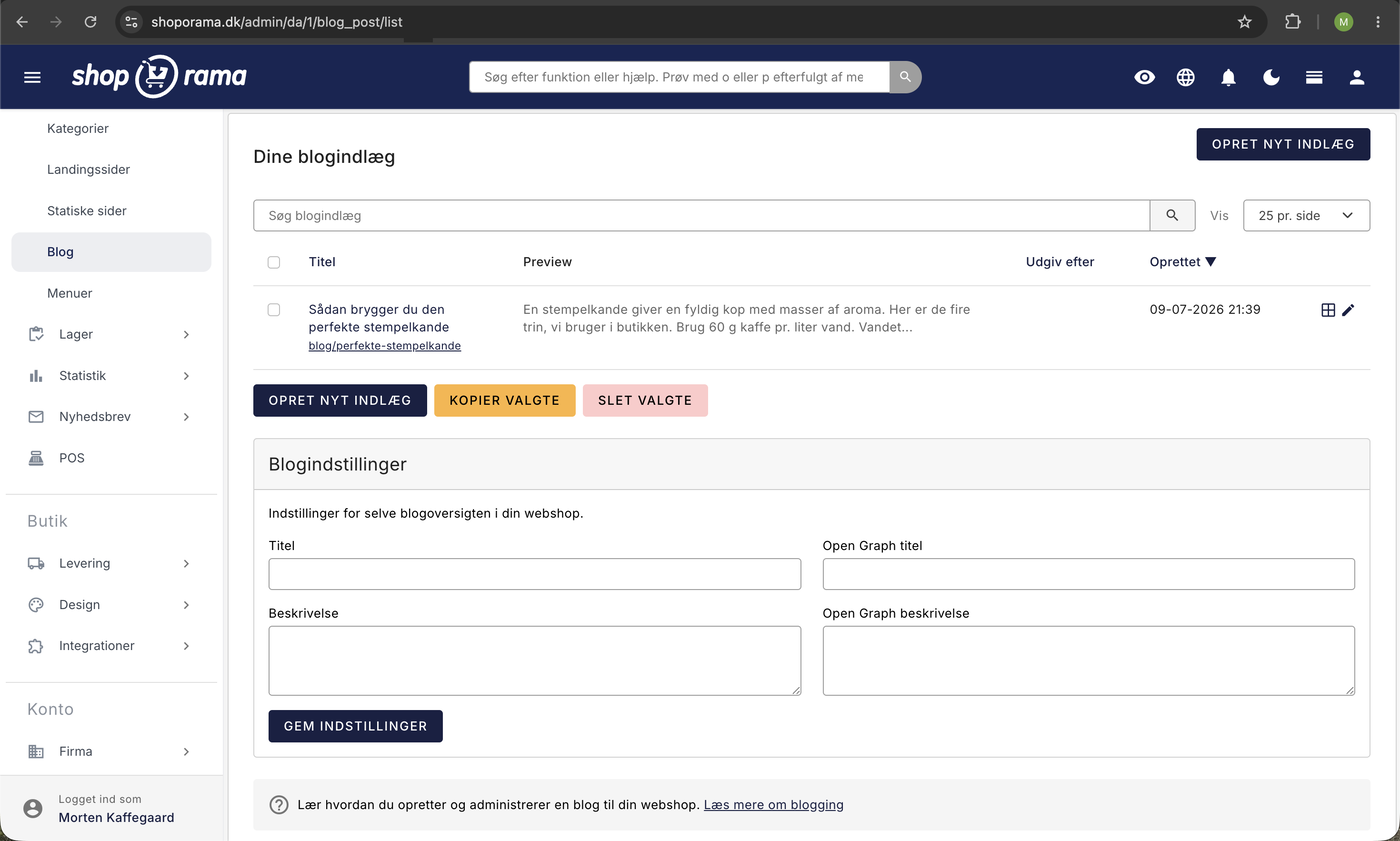Focus the Søg blogindlæg search field
Screen dimensions: 1400x841
point(702,215)
